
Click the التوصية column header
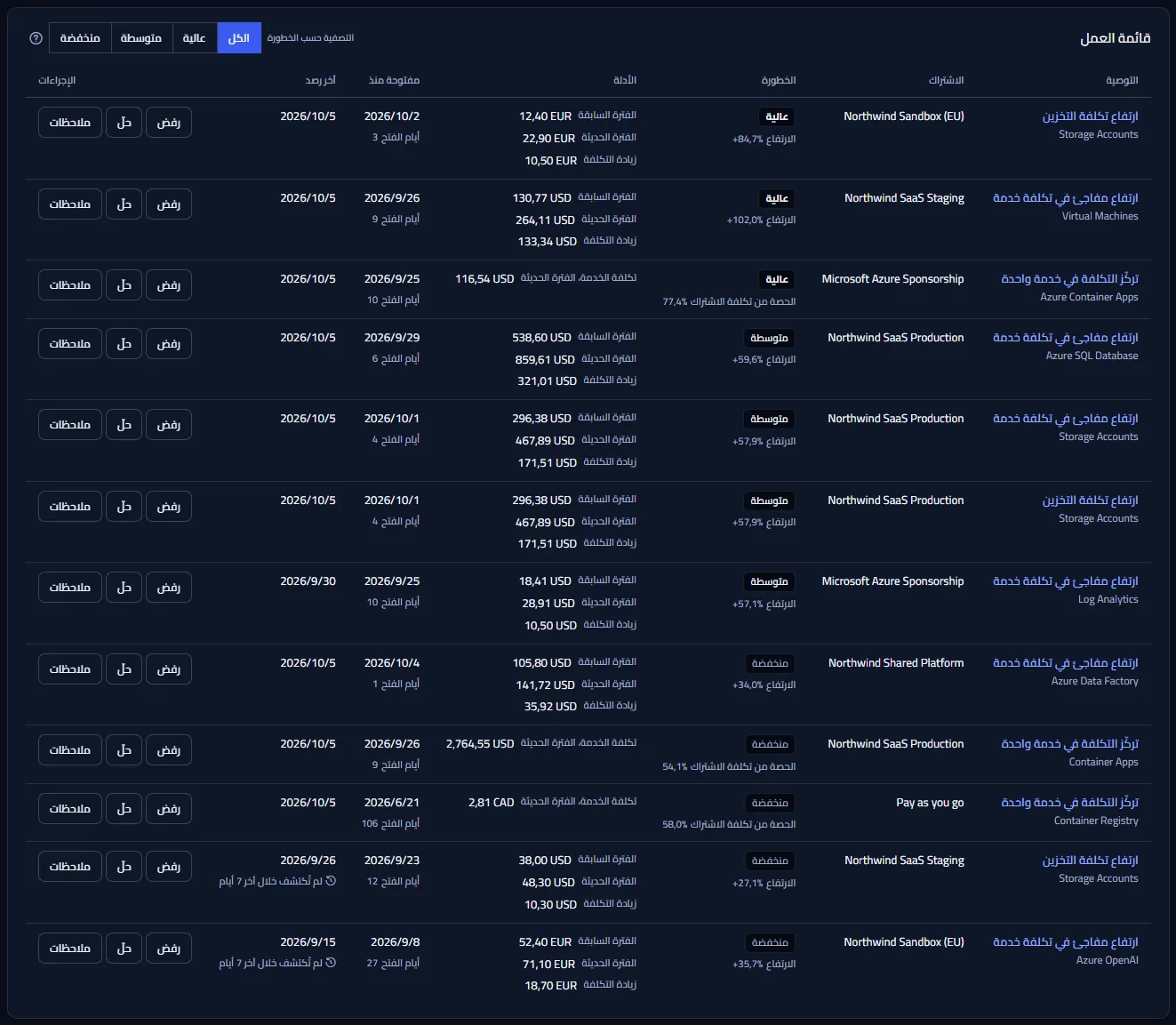[x=1122, y=81]
